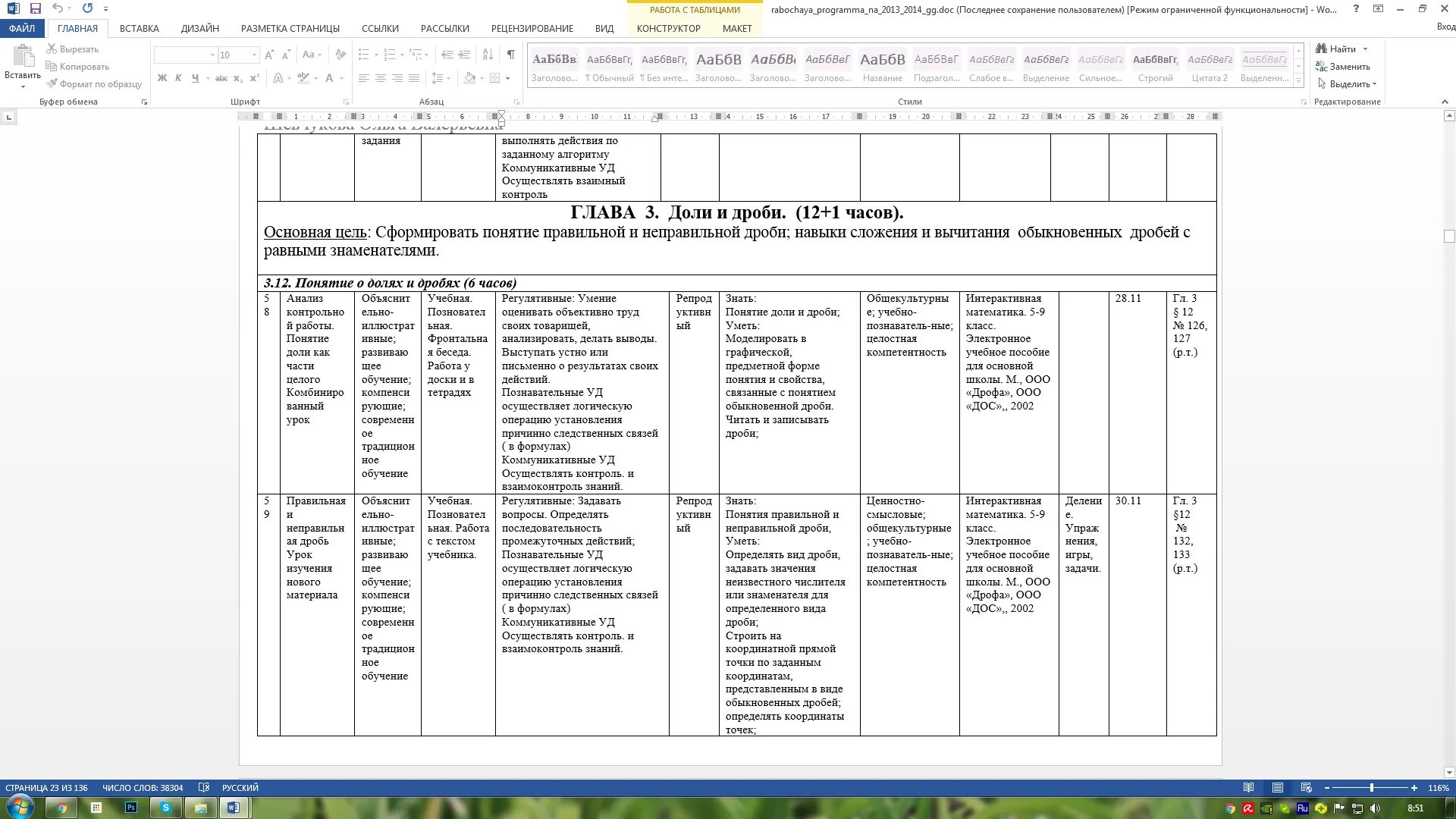Viewport: 1456px width, 819px height.
Task: Click the tab stop selector left of ruler
Action: tap(9, 117)
